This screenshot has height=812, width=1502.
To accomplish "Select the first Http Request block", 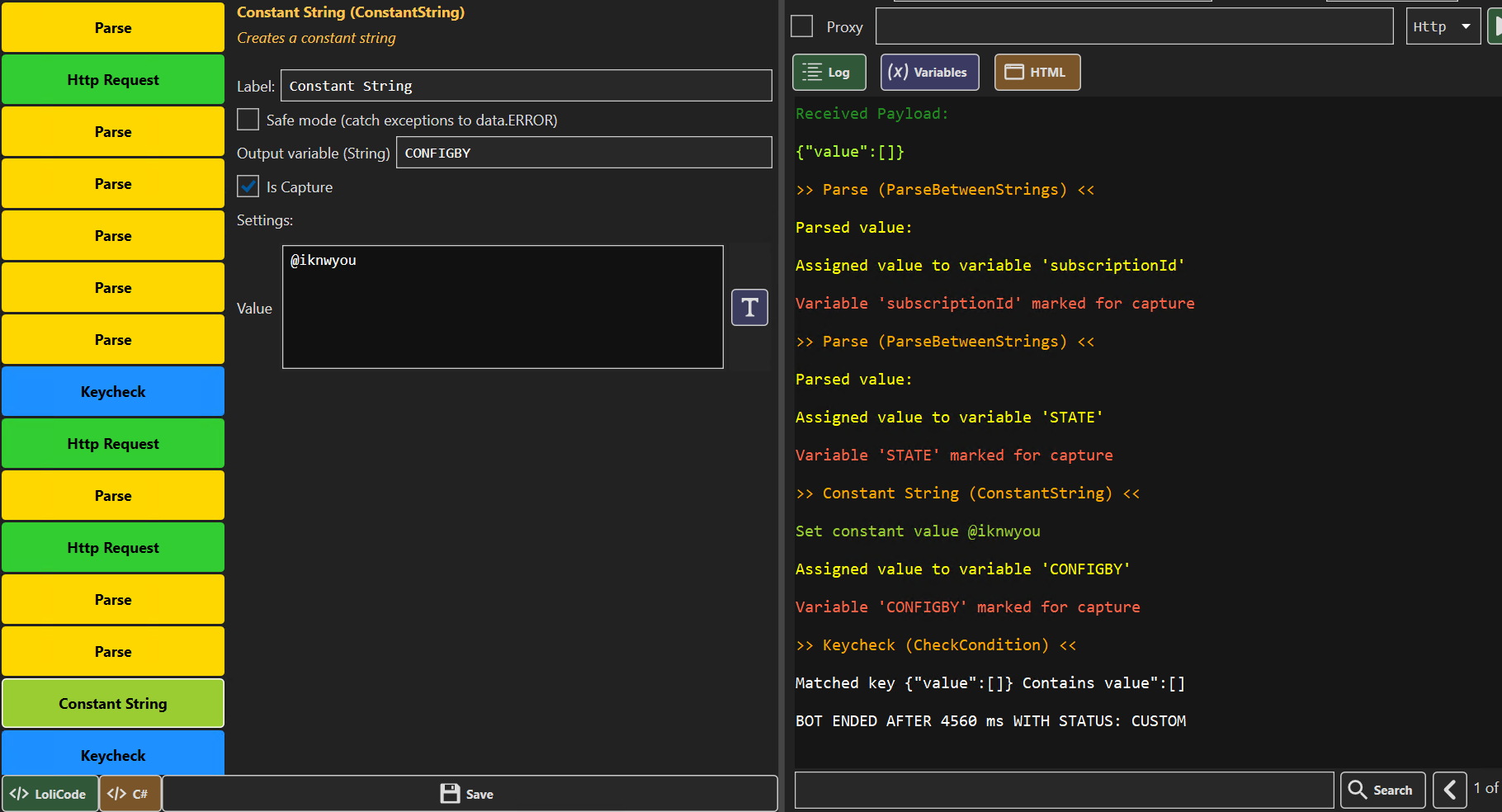I will [x=113, y=80].
